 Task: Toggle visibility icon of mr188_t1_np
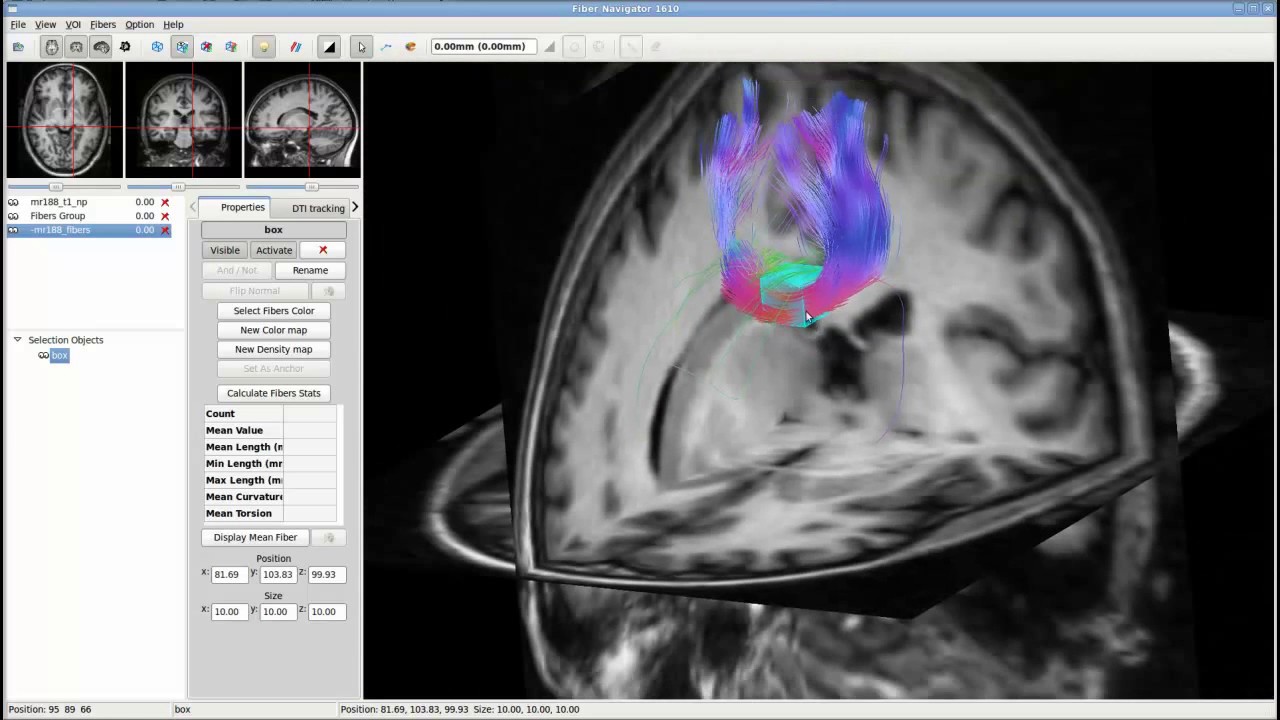coord(13,202)
